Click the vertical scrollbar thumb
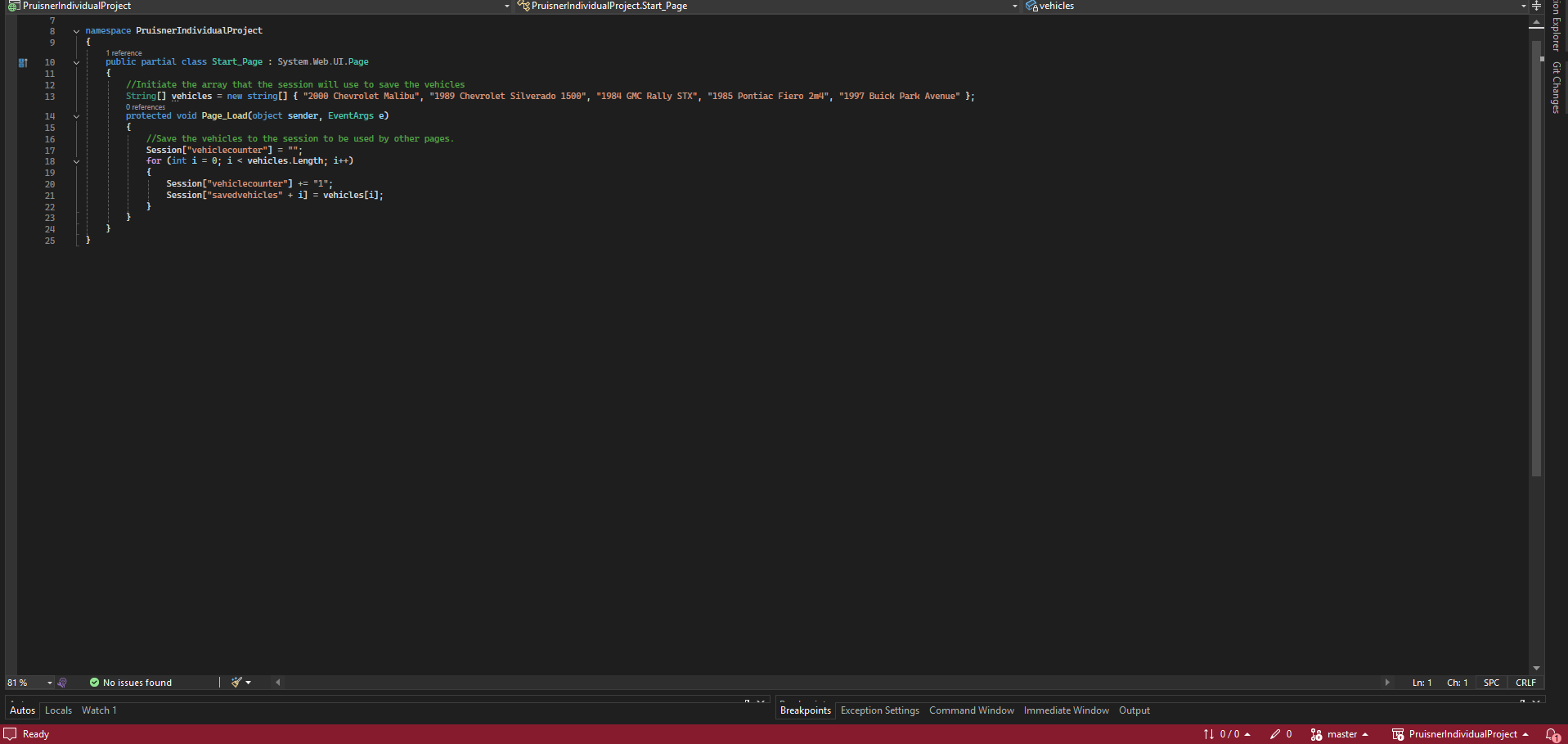The image size is (1568, 744). tap(1536, 258)
